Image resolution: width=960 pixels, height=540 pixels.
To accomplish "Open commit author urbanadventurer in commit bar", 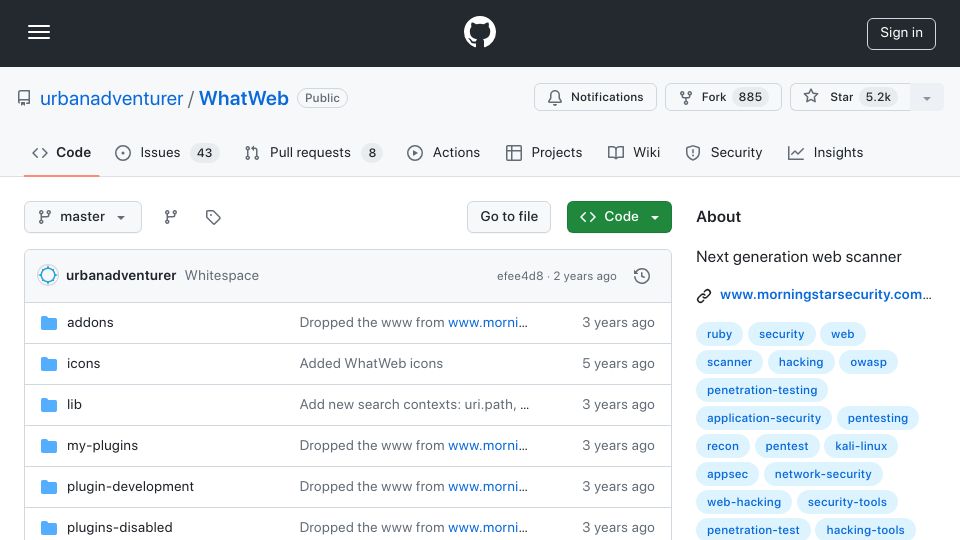I will tap(121, 276).
